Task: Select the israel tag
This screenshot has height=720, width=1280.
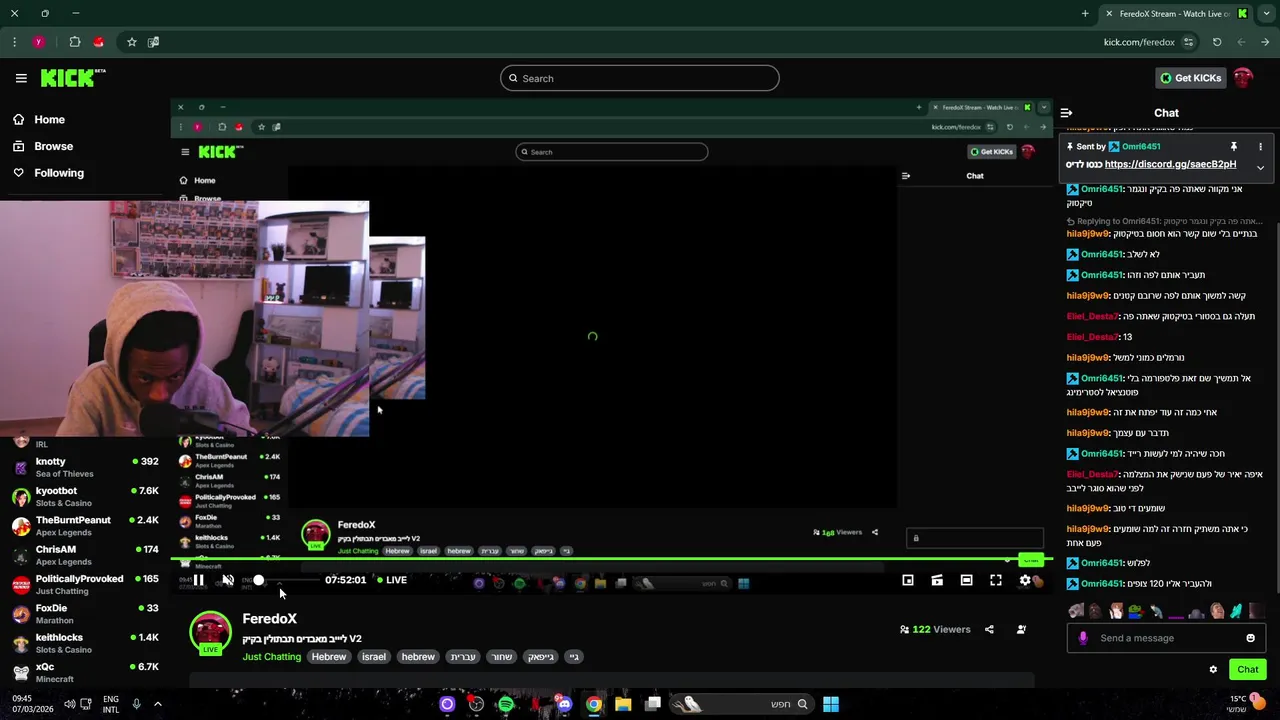Action: click(x=373, y=657)
